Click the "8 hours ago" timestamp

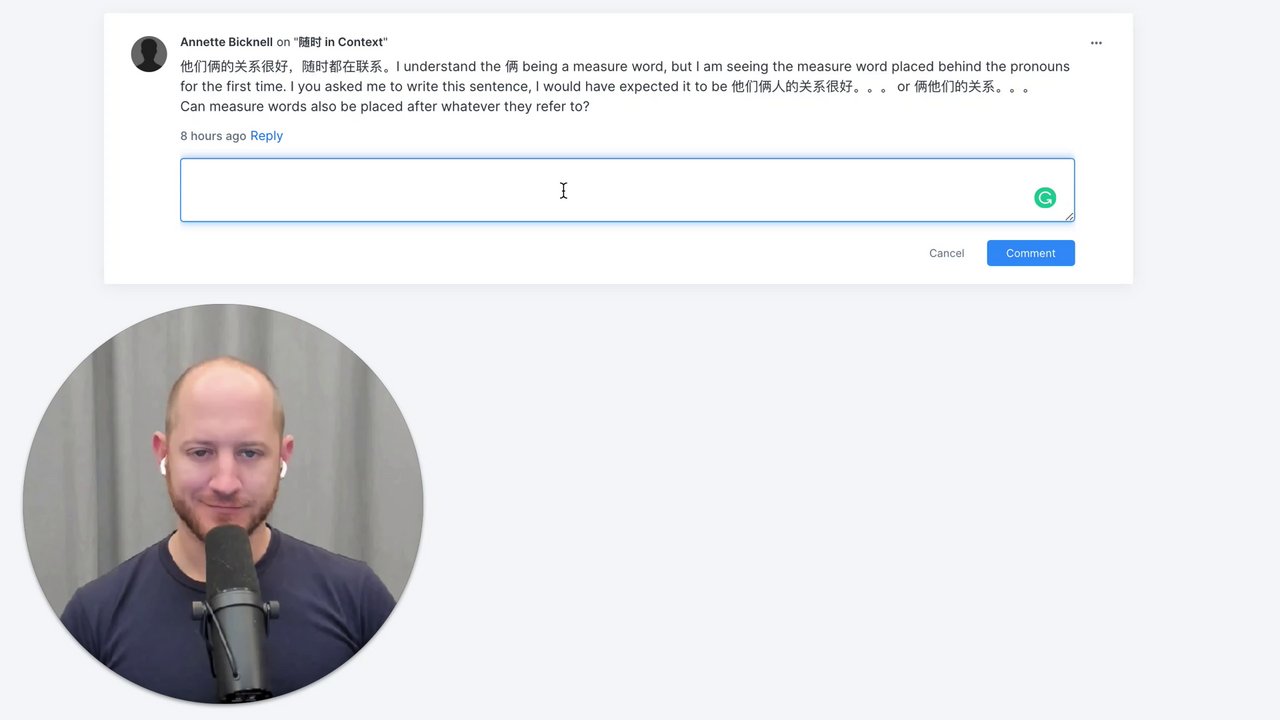click(x=213, y=136)
